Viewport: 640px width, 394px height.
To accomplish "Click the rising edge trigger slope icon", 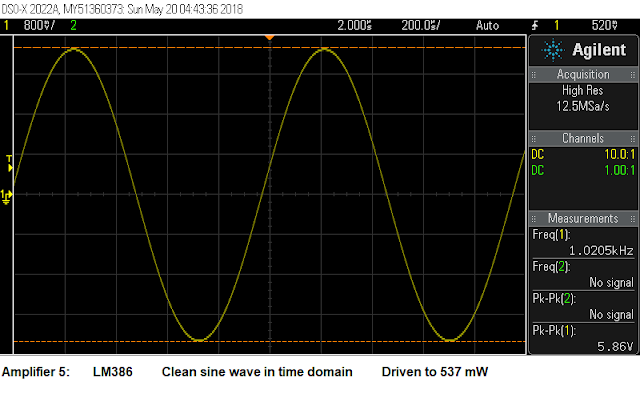I will 535,26.
